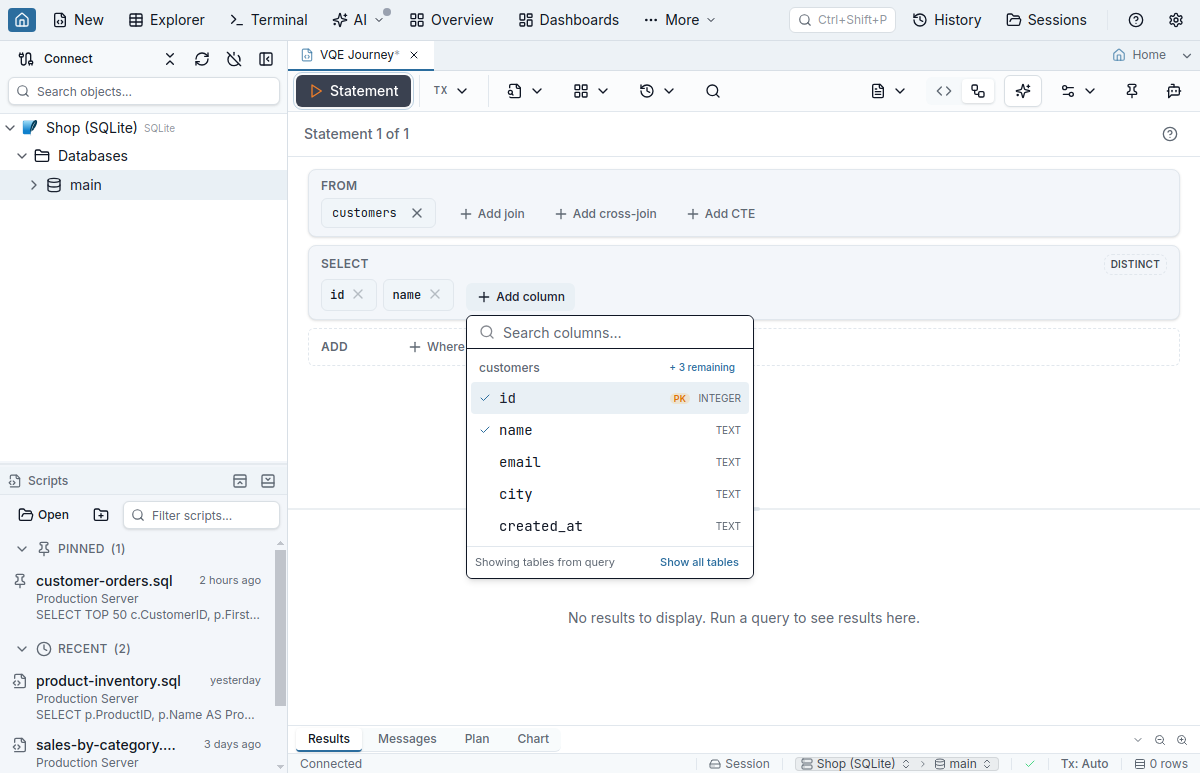Collapse the results panel chevron
The width and height of the screenshot is (1200, 773).
[1138, 740]
